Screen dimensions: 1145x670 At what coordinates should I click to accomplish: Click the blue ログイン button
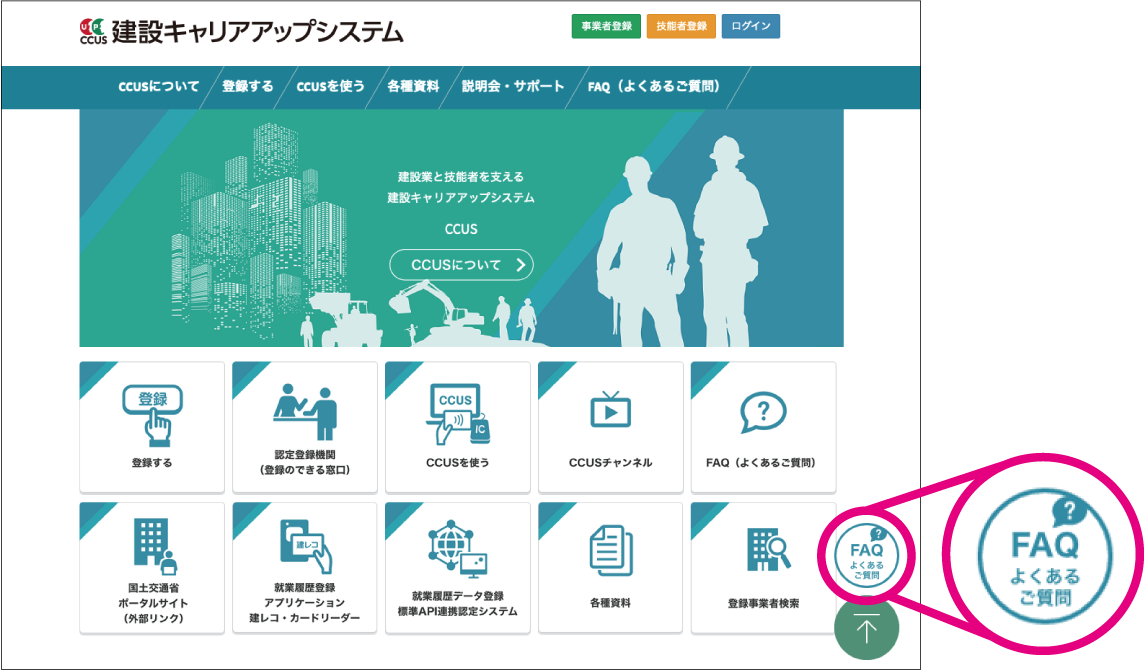(751, 26)
